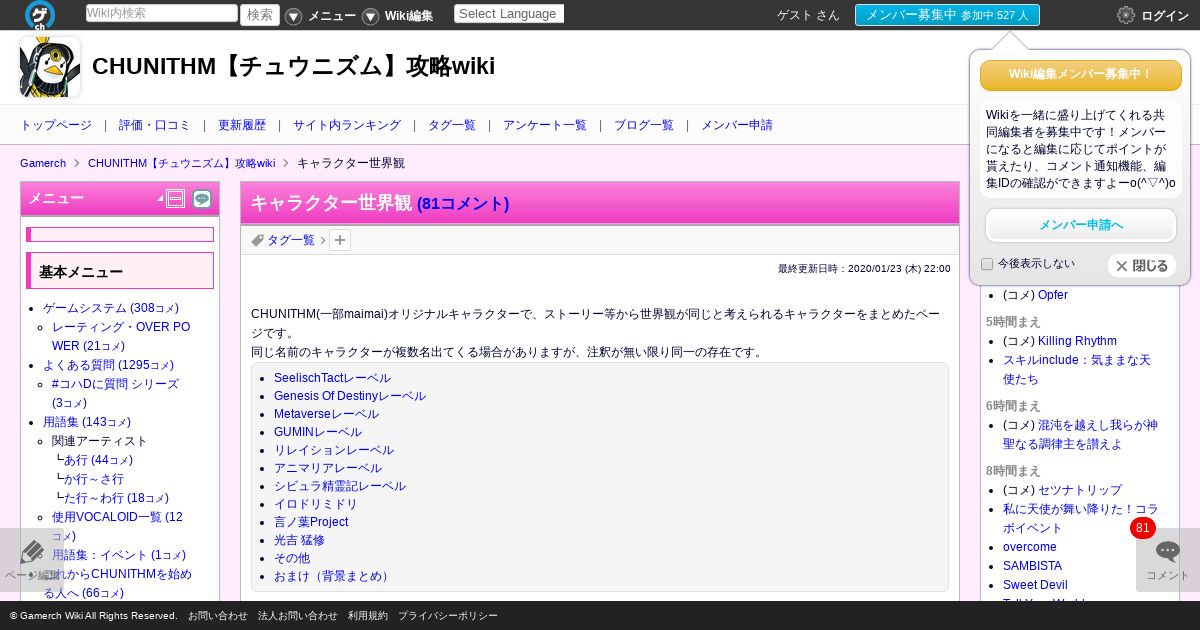Viewport: 1200px width, 630px height.
Task: Click the tag icon beside タグ一覧
Action: 257,240
